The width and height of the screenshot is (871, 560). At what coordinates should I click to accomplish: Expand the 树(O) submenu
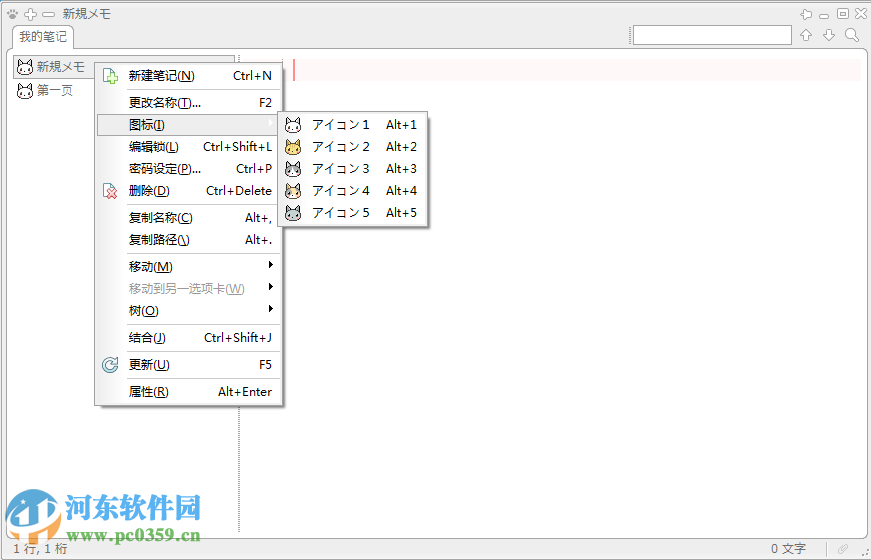click(x=188, y=311)
